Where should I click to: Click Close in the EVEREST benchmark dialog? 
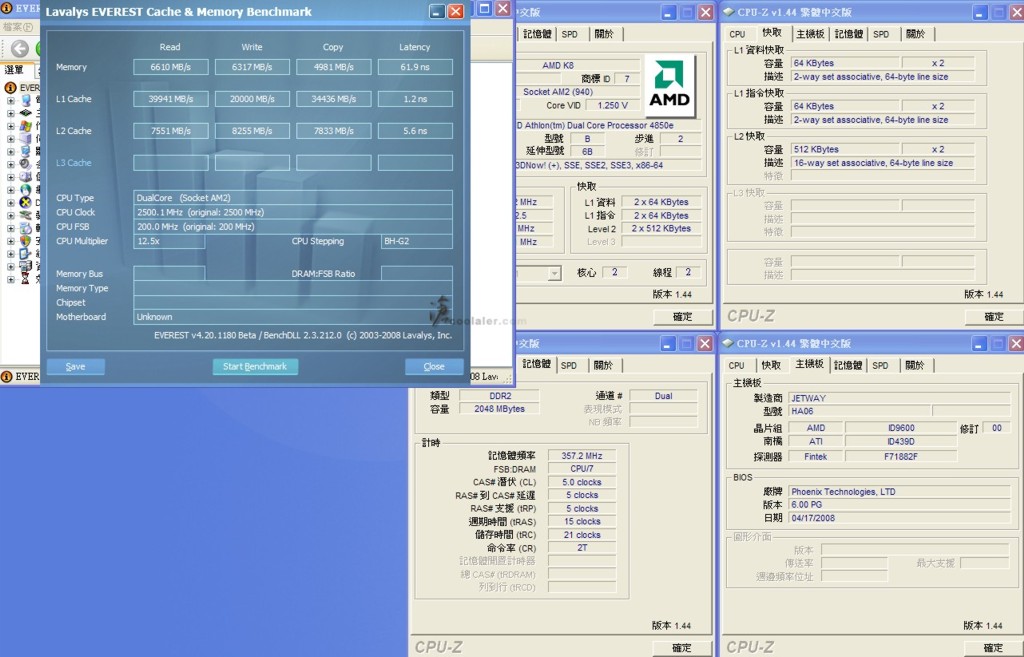[x=434, y=366]
